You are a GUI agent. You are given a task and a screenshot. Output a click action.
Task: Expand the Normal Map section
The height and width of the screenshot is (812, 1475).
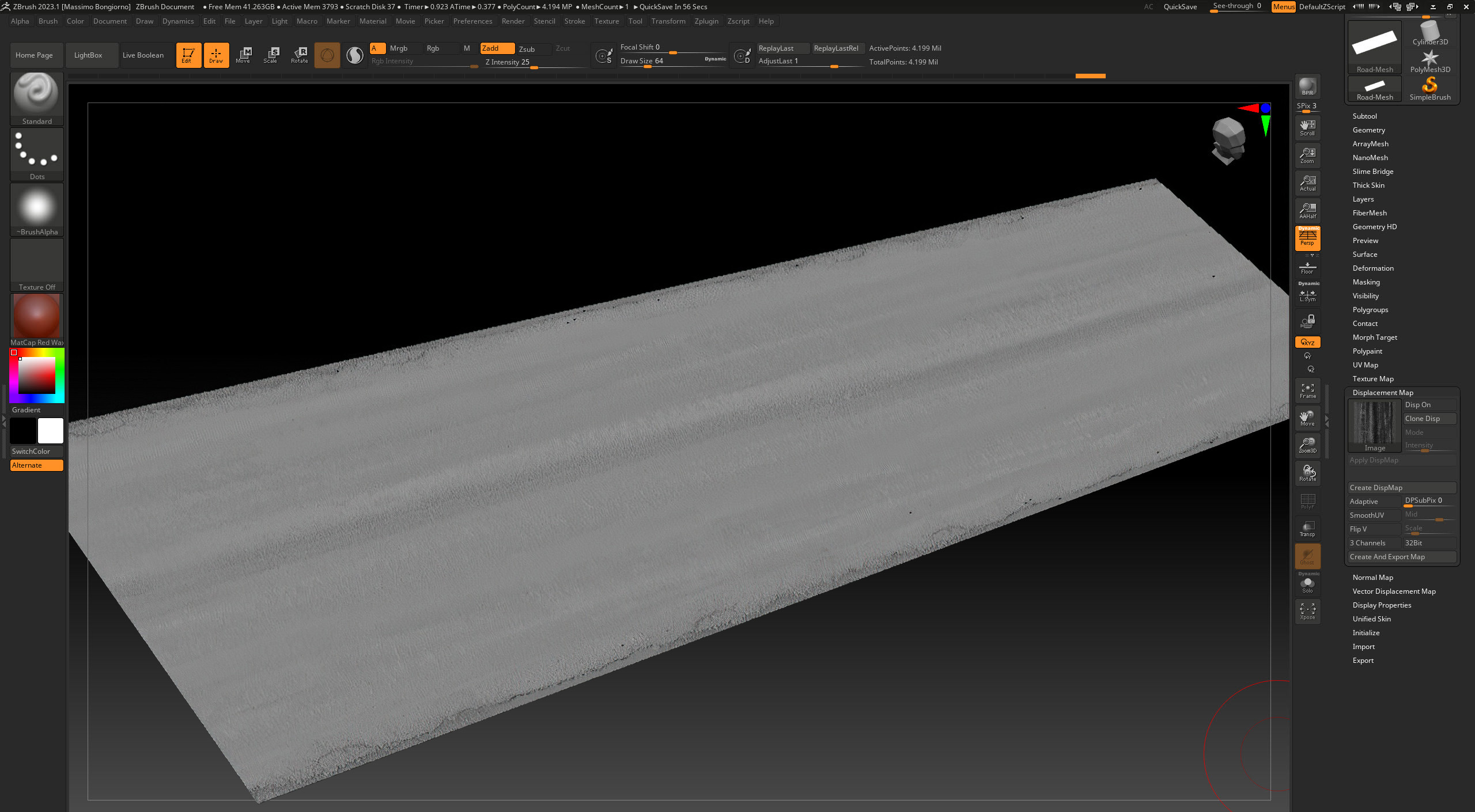(1372, 578)
